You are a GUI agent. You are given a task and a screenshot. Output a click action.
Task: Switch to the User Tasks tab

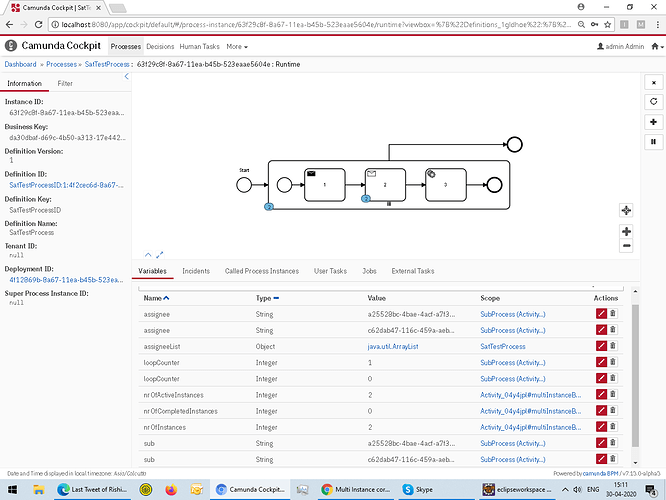tap(330, 271)
